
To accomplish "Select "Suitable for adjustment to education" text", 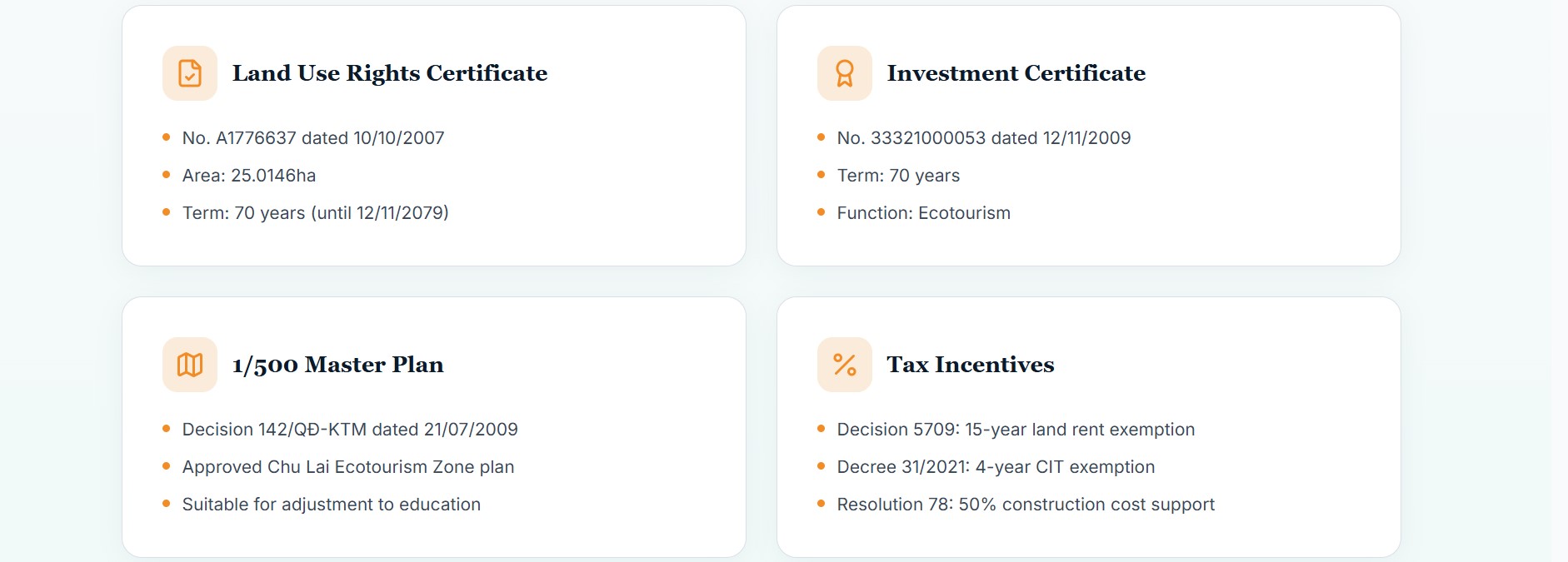I will coord(331,505).
